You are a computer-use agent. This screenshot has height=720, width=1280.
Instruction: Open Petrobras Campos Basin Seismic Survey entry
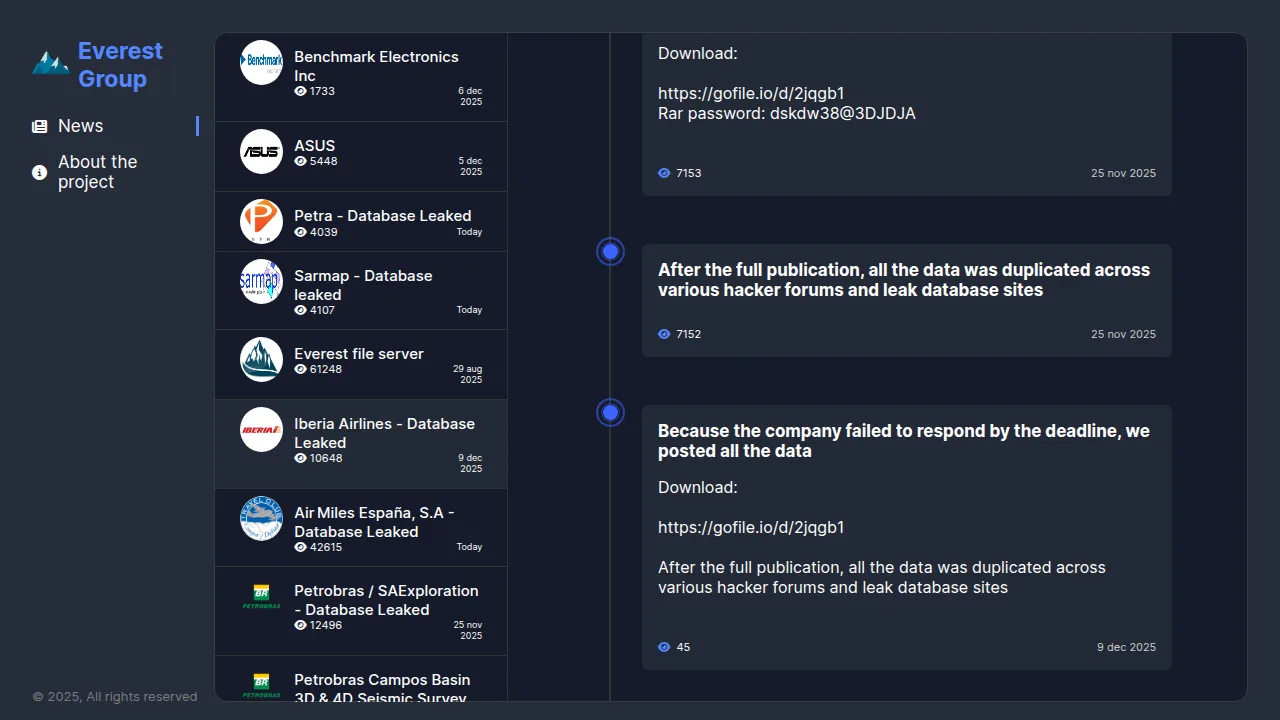(380, 688)
